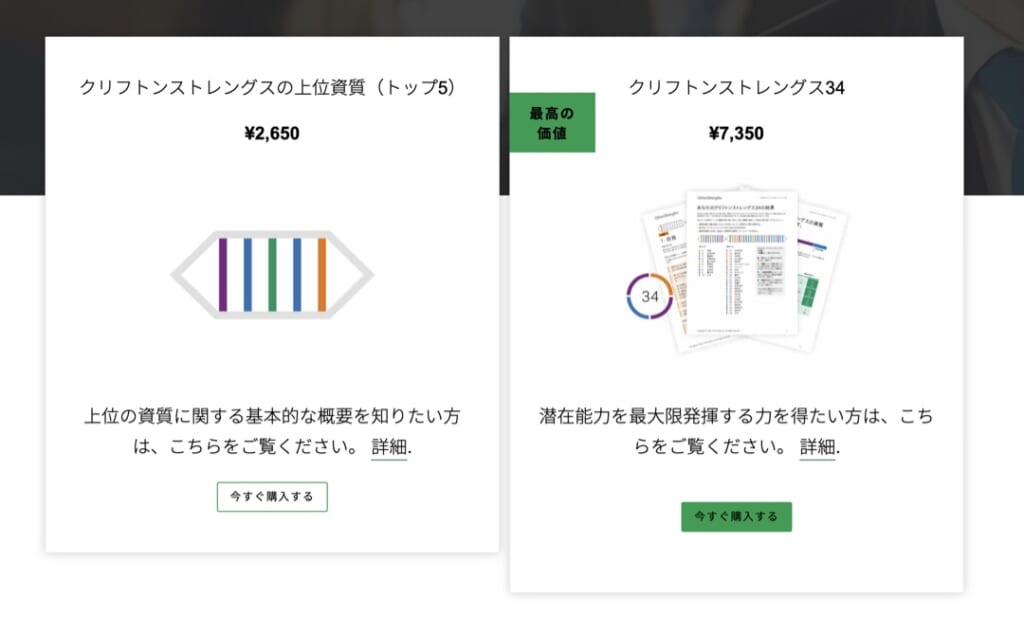
Task: Open 詳細 link in Top 5 card
Action: (x=389, y=447)
